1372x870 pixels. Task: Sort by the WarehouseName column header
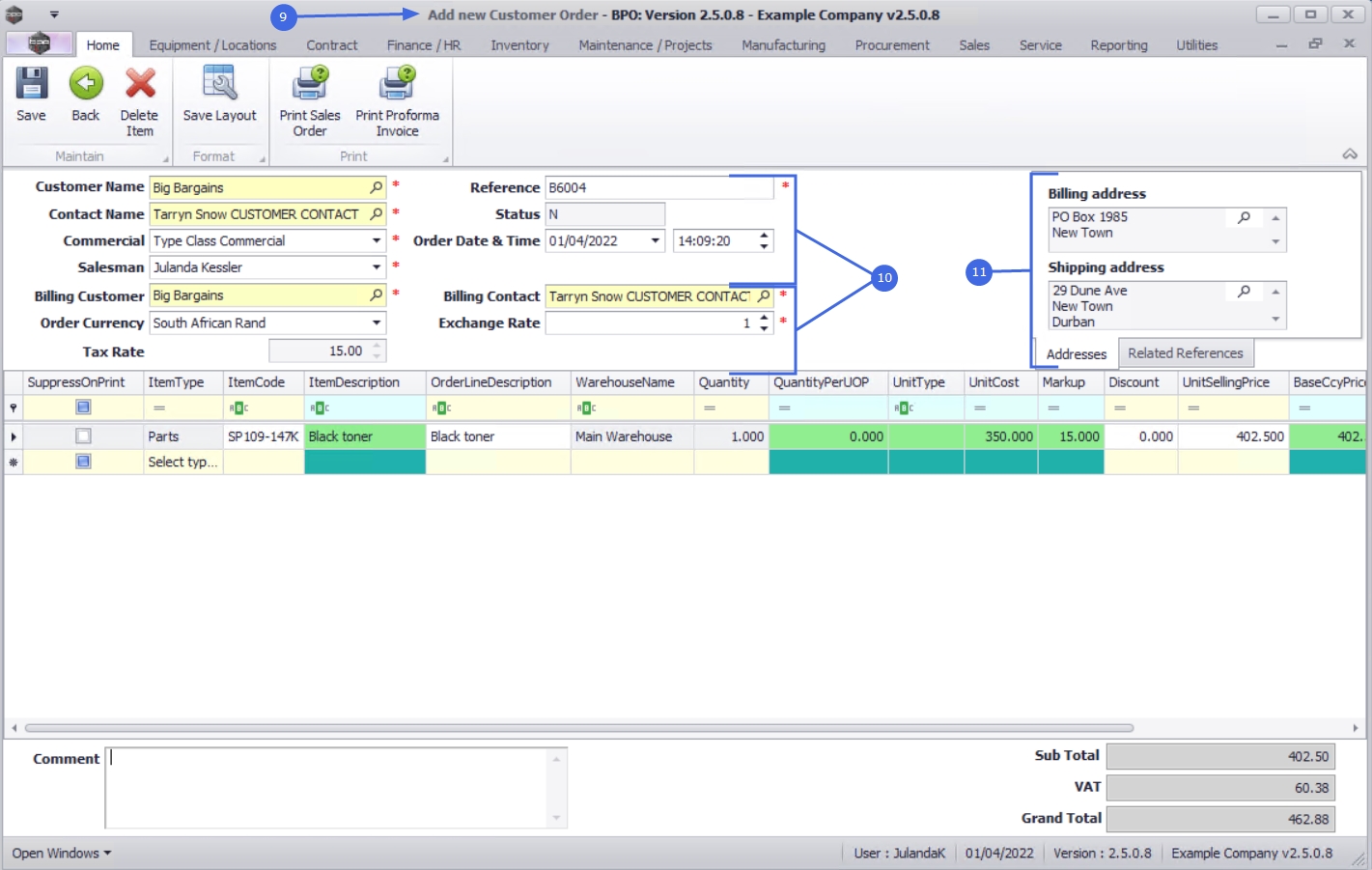pyautogui.click(x=632, y=382)
